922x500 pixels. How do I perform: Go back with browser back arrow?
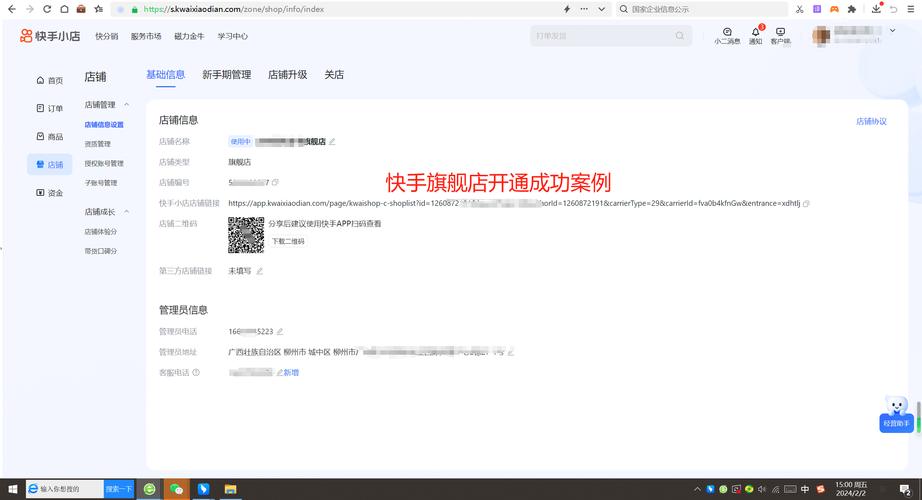click(x=12, y=9)
